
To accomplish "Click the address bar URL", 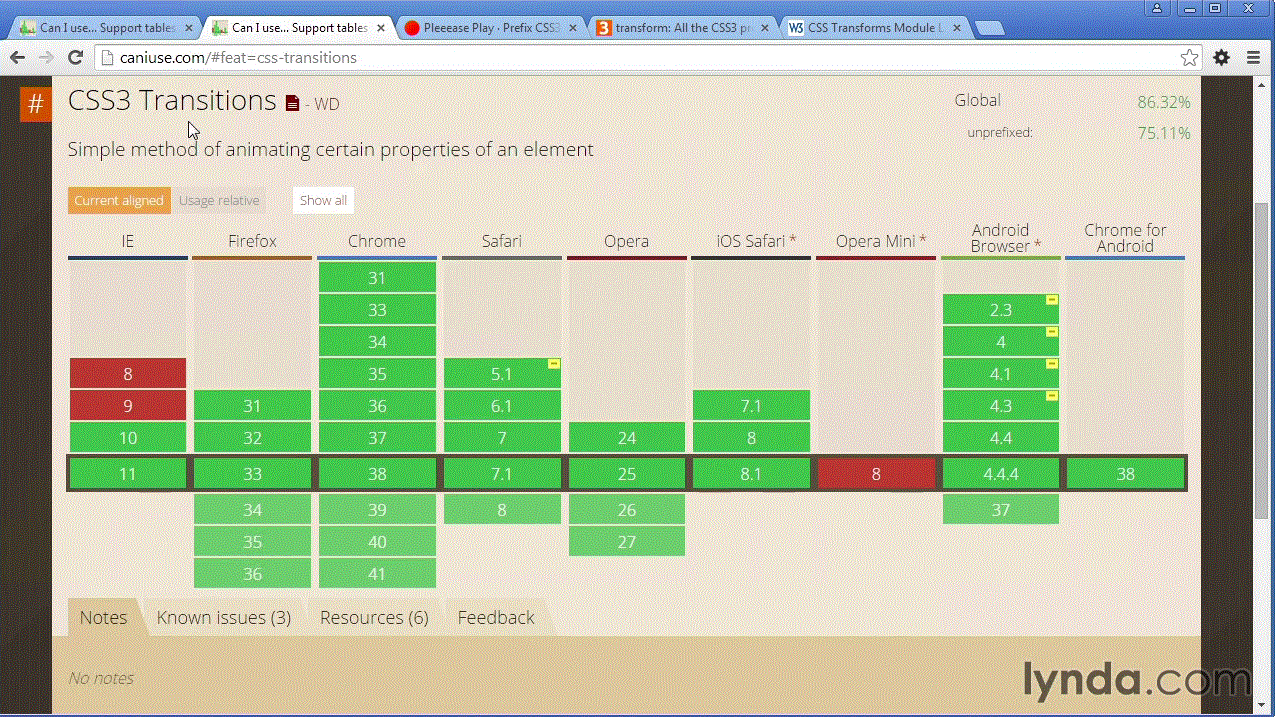I will point(238,58).
